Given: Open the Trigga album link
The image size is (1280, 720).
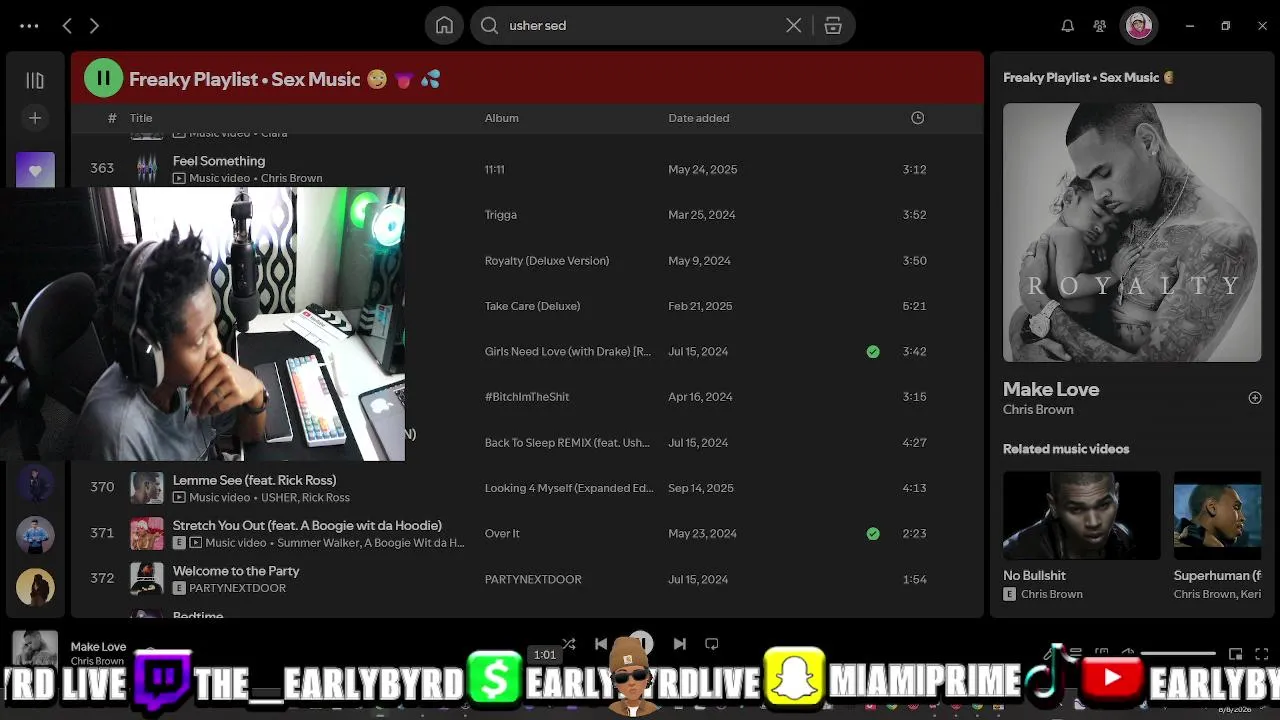Looking at the screenshot, I should point(500,215).
